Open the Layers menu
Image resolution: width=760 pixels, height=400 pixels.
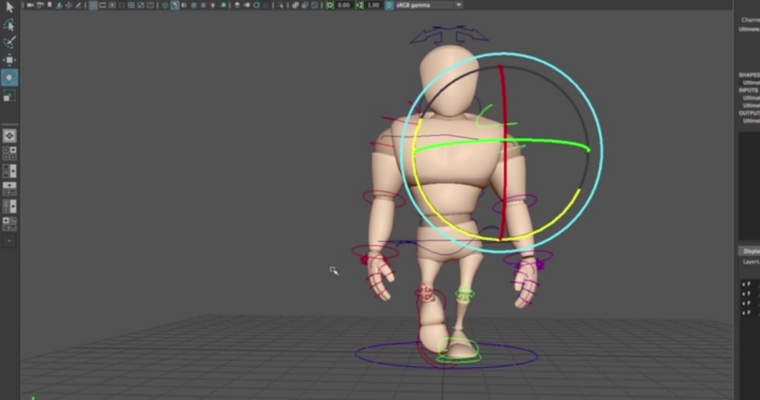[751, 262]
